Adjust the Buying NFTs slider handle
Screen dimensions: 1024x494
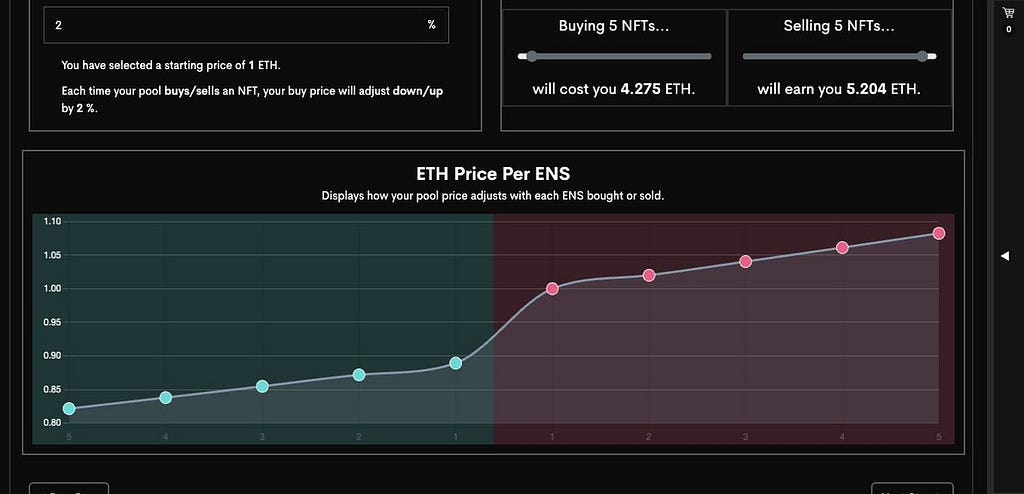click(532, 56)
